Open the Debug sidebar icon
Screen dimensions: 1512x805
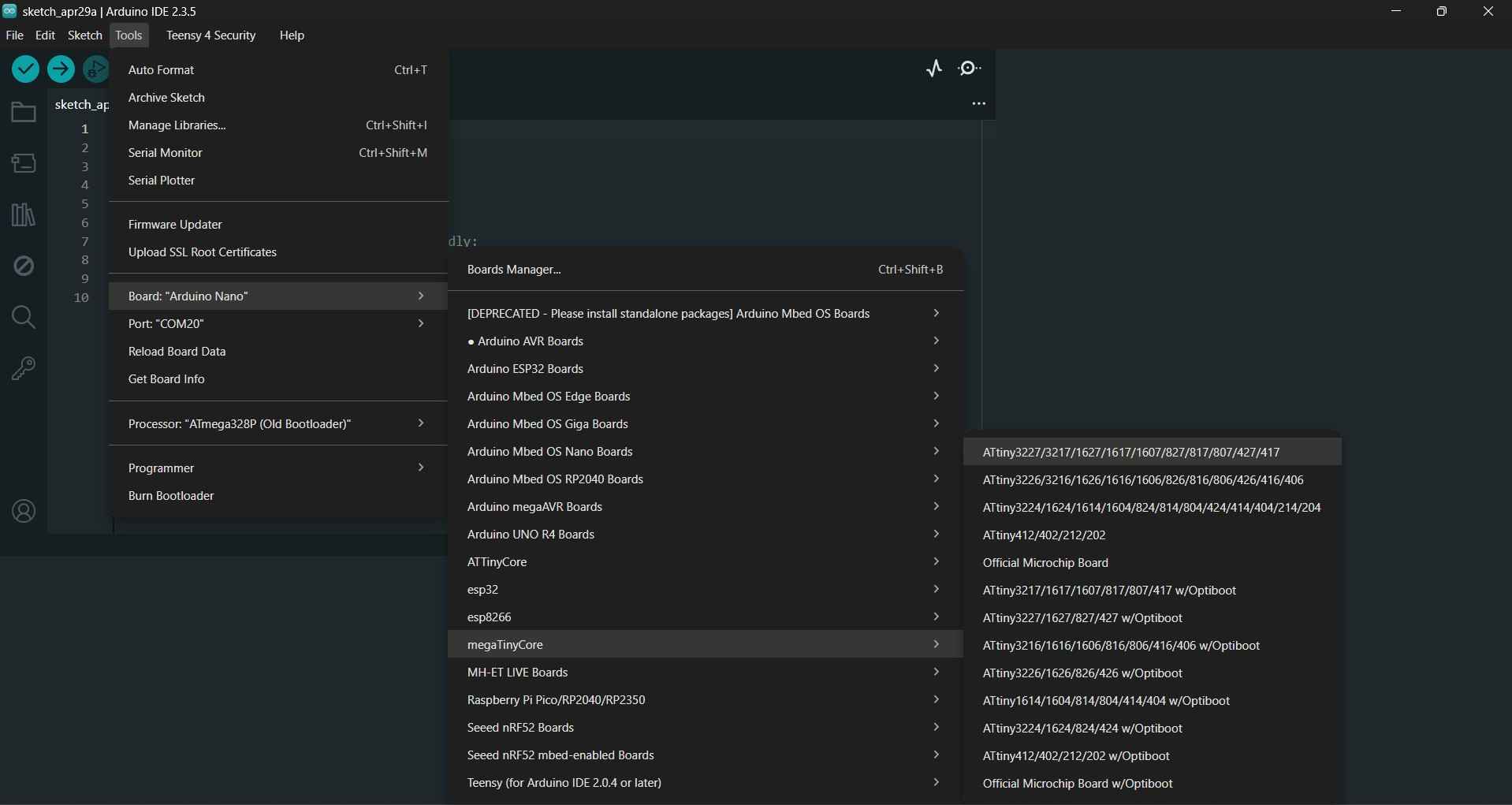[24, 266]
